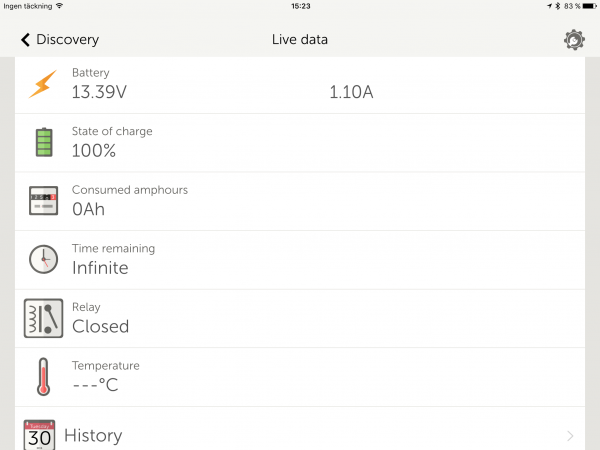Screen dimensions: 600x450
Task: Tap the Time remaining Infinite value
Action: (x=100, y=268)
